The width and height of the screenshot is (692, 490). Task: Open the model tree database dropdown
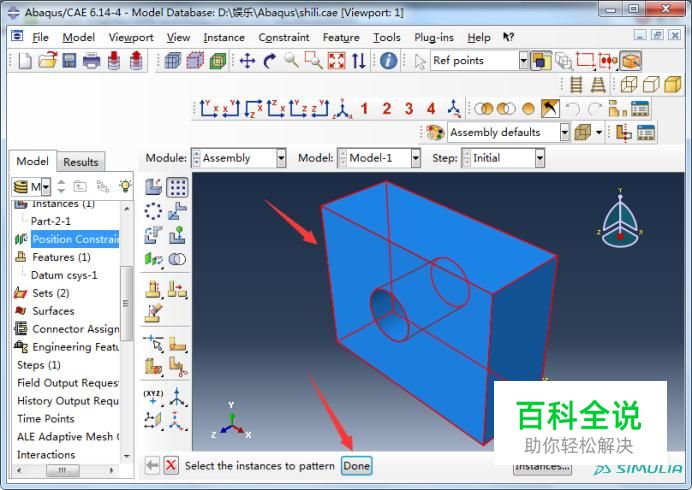pyautogui.click(x=45, y=187)
